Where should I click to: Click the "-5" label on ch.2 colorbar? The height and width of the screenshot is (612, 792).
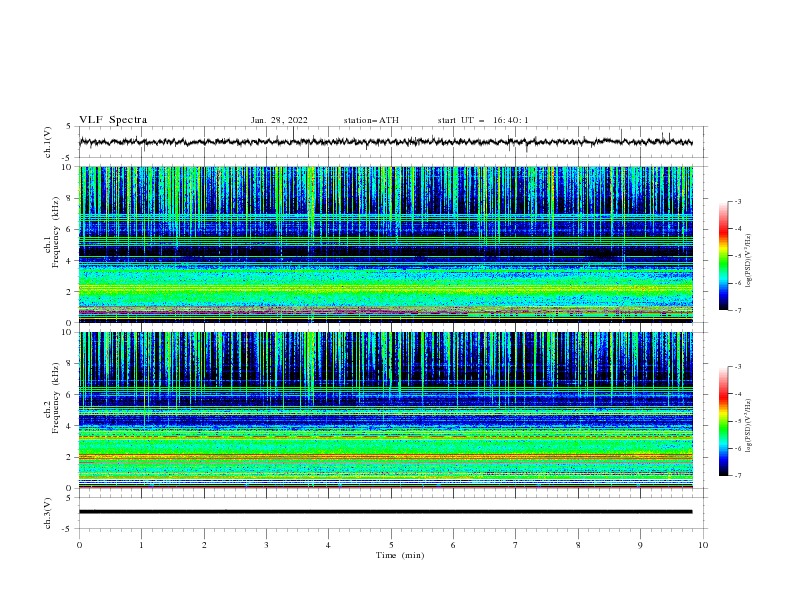[738, 421]
